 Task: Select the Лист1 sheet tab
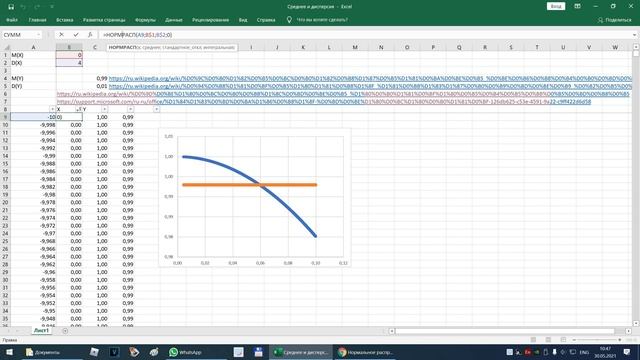(41, 331)
